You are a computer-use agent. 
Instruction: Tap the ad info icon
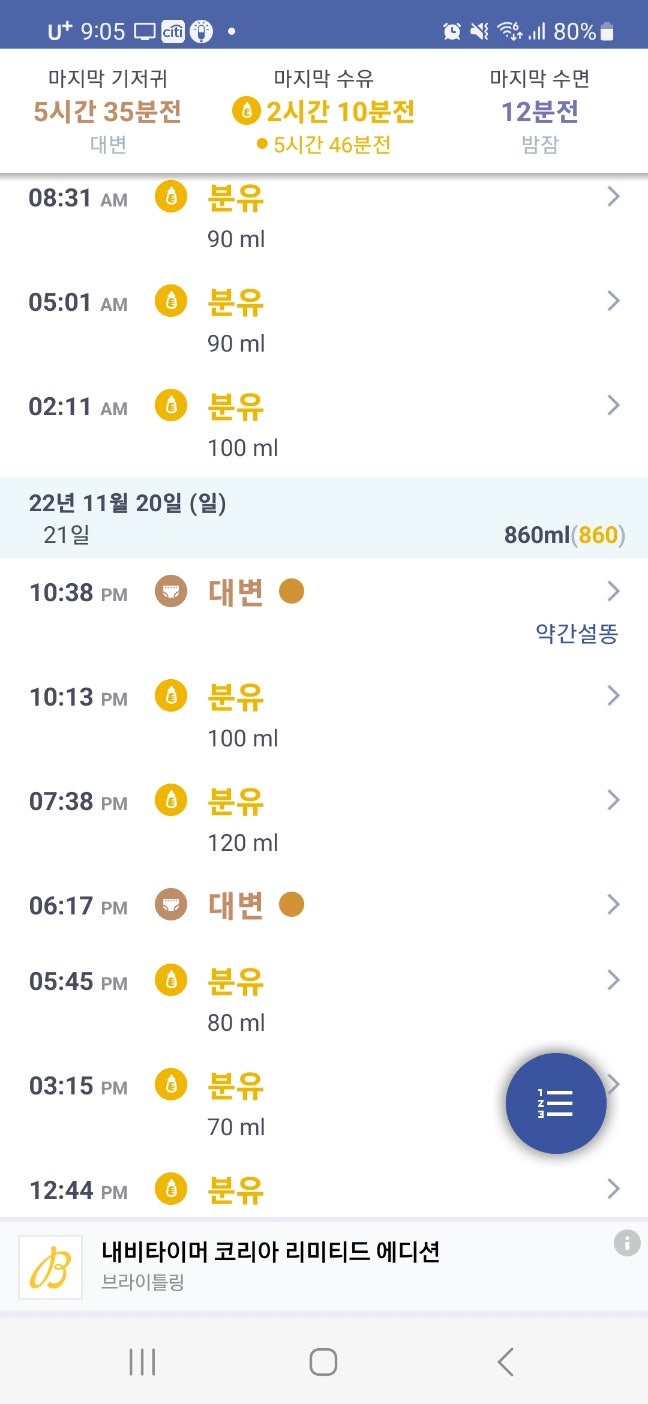(627, 1243)
